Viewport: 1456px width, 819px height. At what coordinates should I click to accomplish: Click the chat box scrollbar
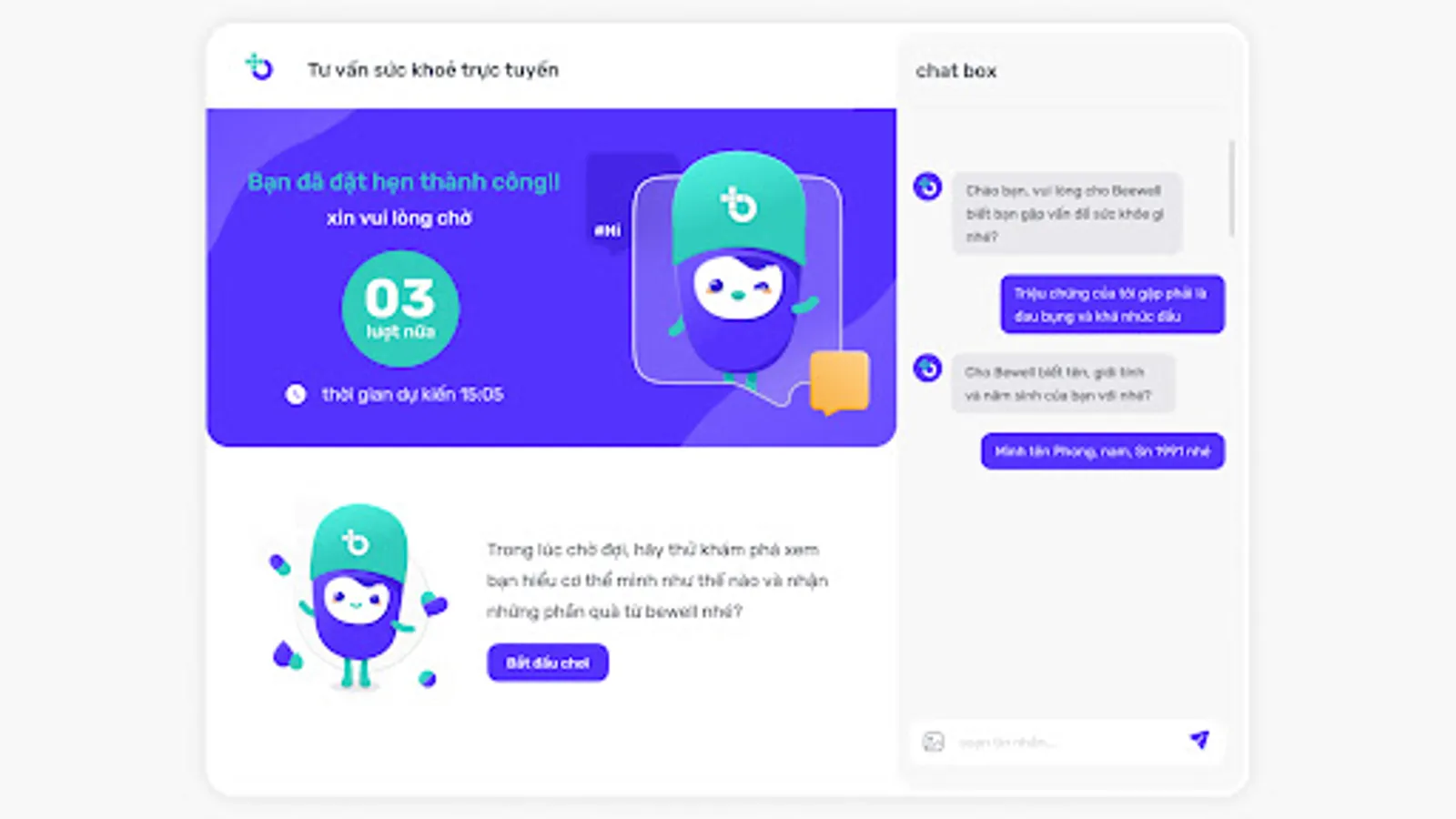click(1232, 188)
